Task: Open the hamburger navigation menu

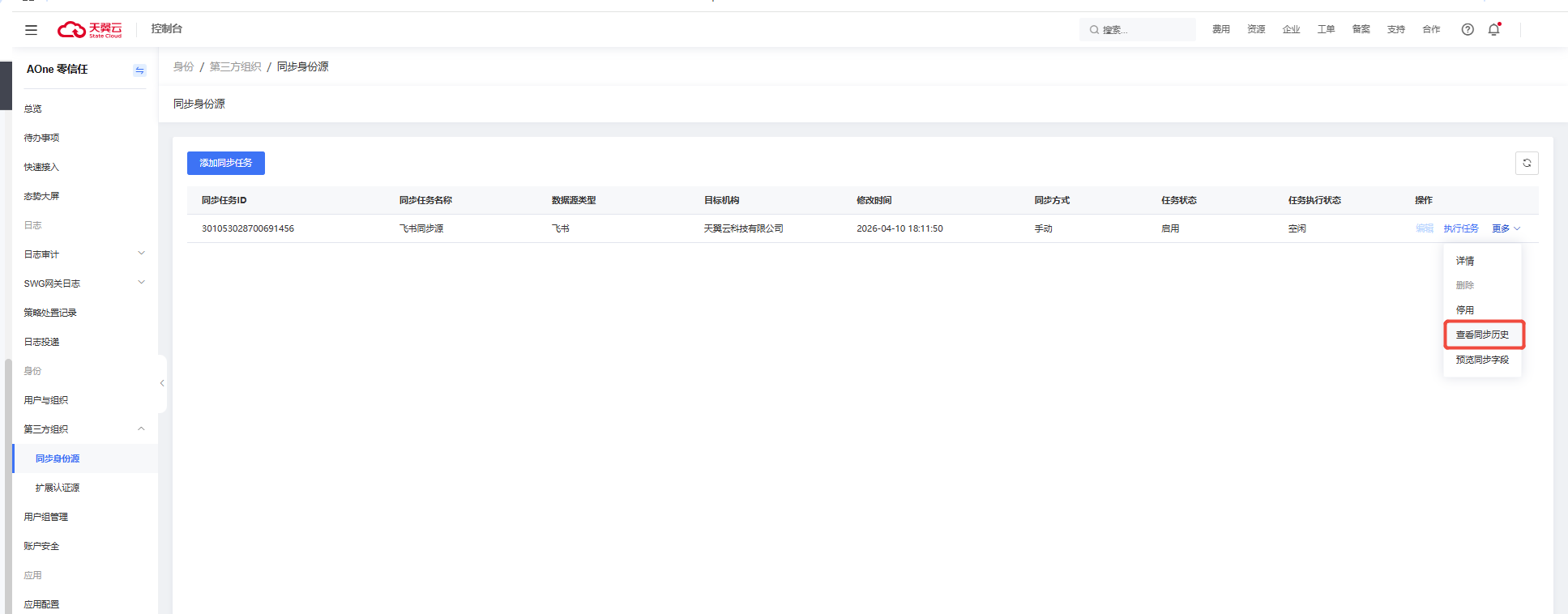Action: (x=31, y=30)
